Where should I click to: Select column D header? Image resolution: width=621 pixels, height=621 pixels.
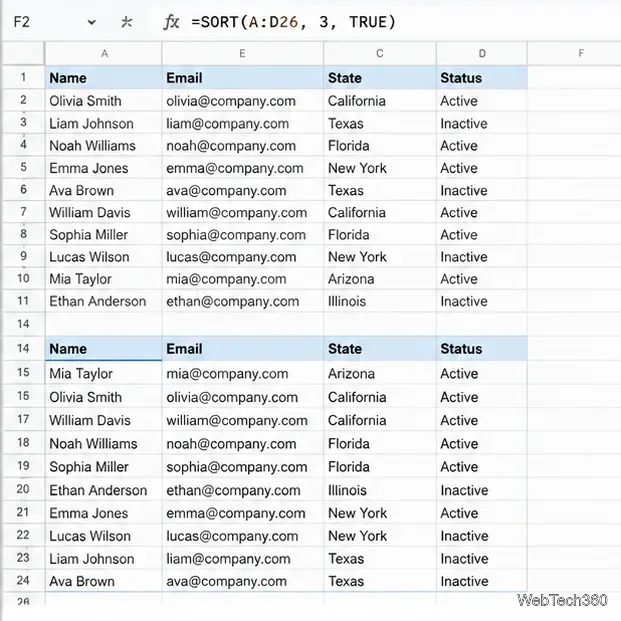(482, 53)
